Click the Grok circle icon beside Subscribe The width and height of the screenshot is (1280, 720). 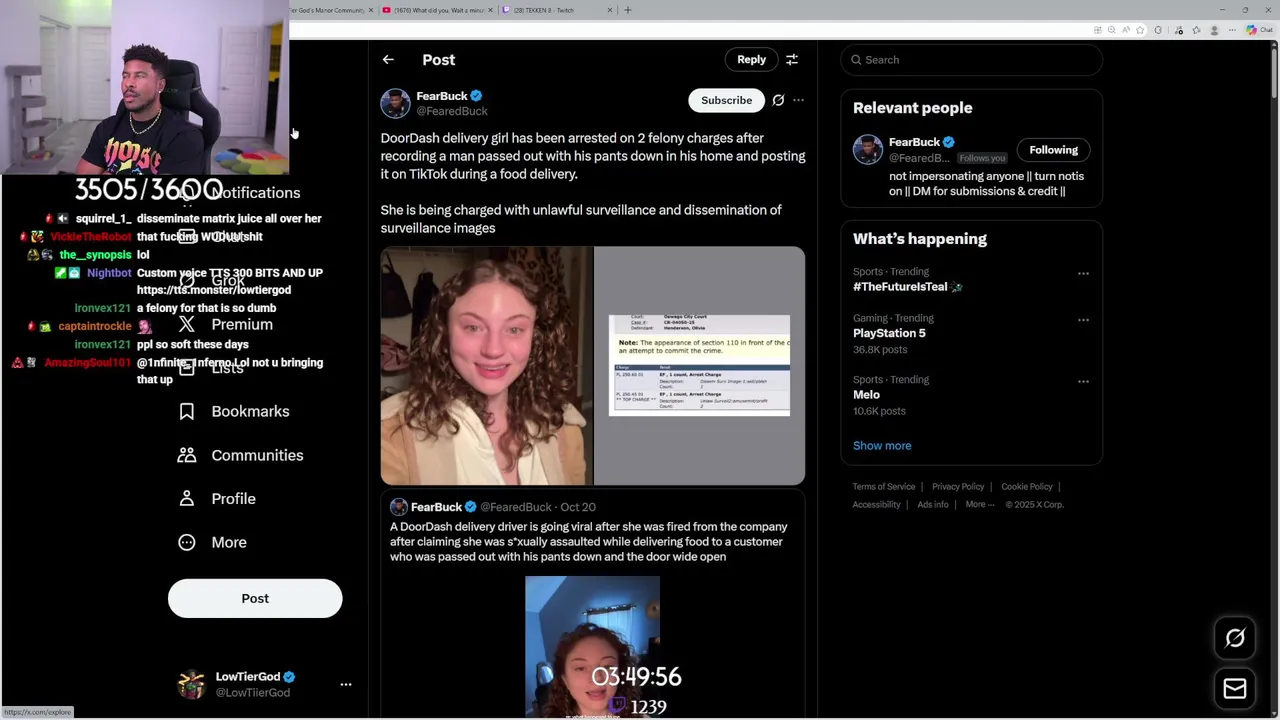pos(778,100)
